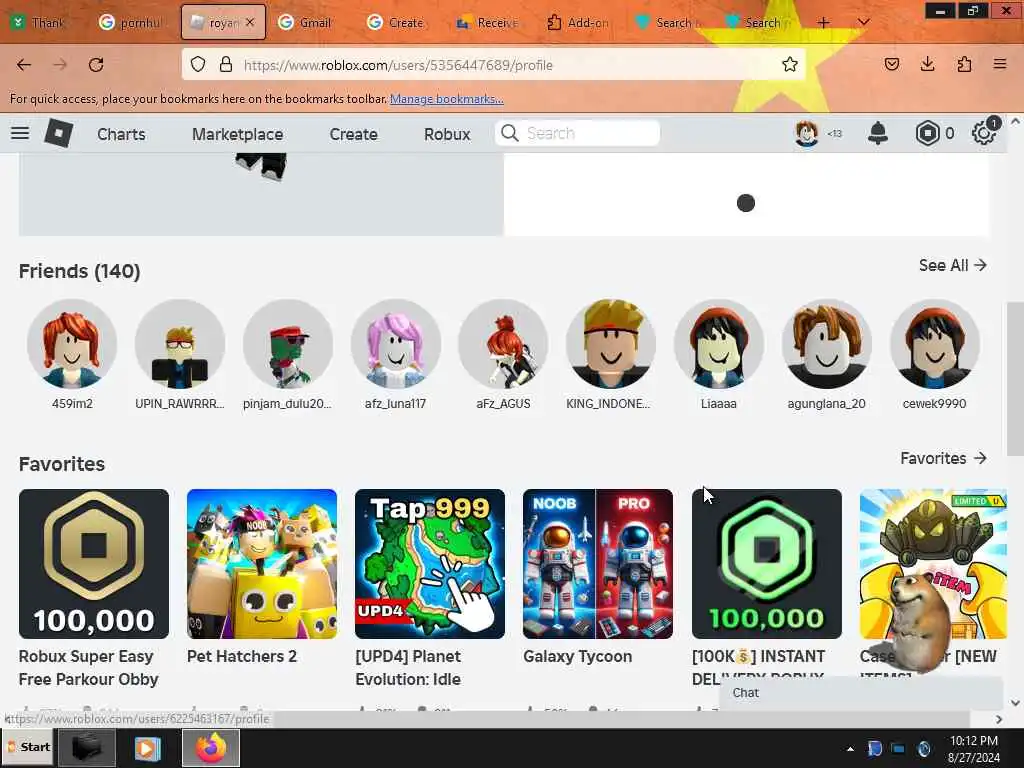Open the Robux balance icon
The width and height of the screenshot is (1024, 768).
point(927,133)
